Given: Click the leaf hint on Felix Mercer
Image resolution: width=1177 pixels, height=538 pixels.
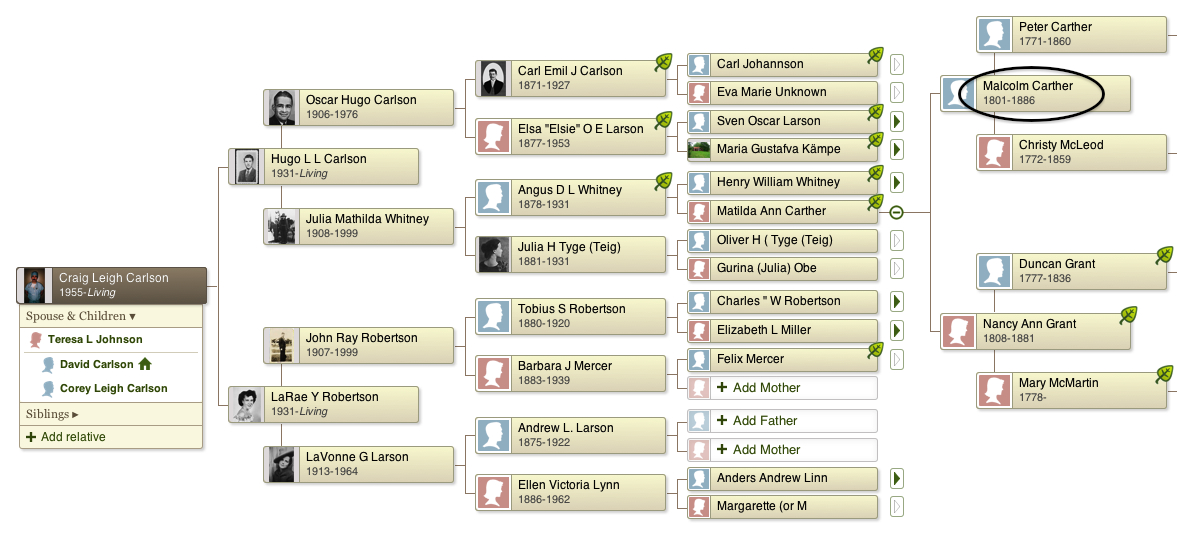Looking at the screenshot, I should pos(875,350).
